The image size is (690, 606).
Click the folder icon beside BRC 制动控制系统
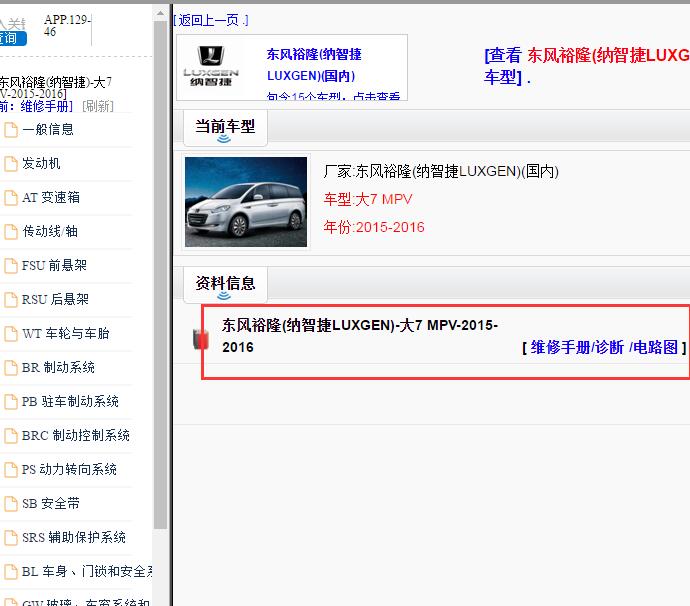pos(11,436)
